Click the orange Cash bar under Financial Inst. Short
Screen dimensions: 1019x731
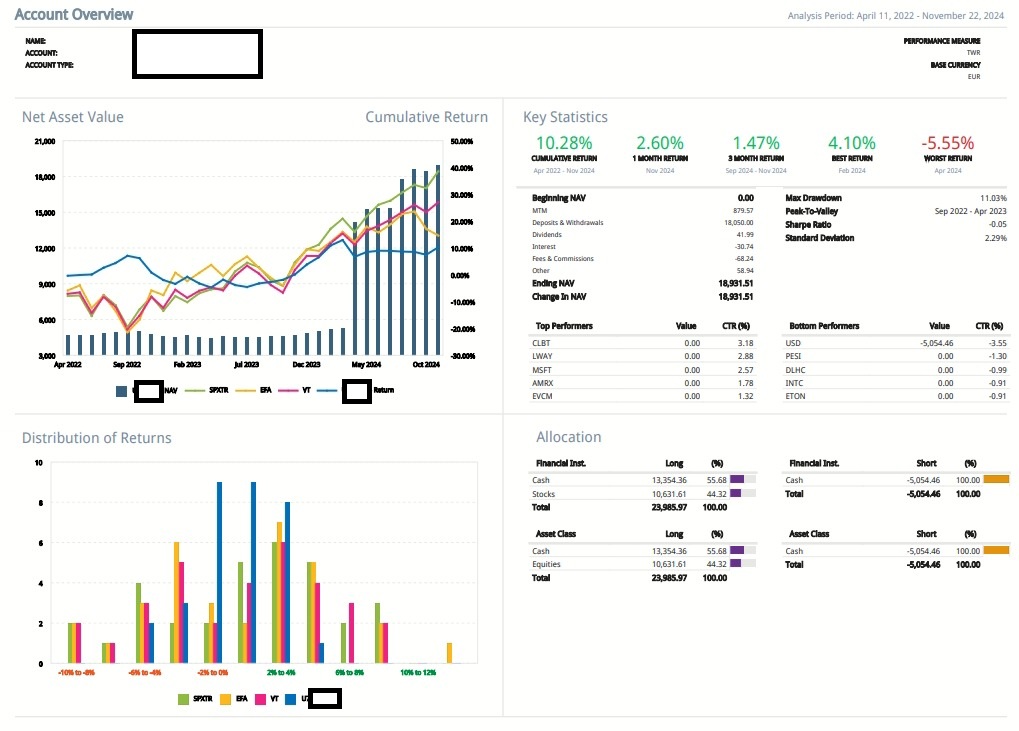(996, 480)
